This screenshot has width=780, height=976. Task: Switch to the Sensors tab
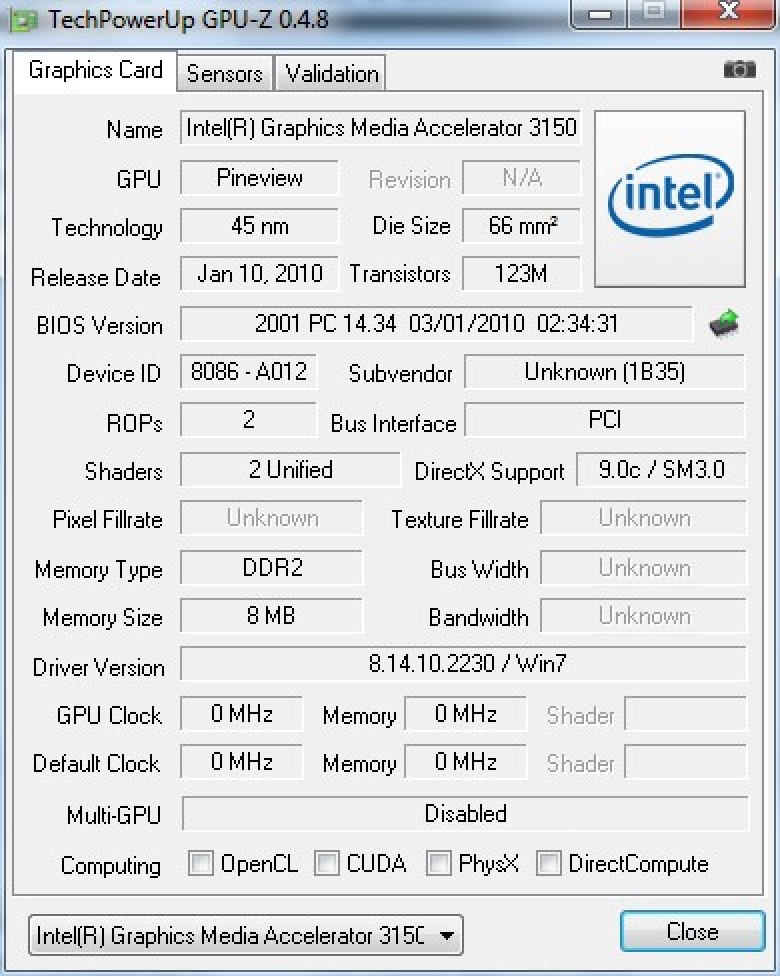(224, 73)
